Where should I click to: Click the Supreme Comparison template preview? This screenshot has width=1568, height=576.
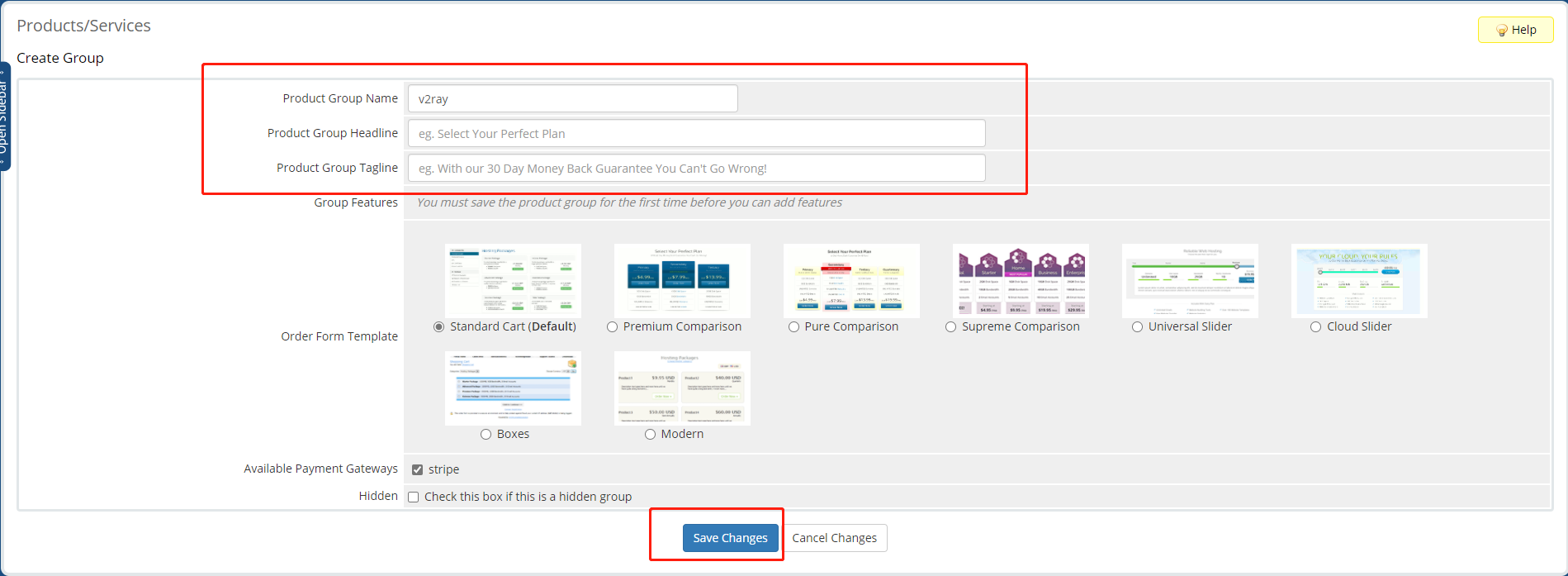point(1021,281)
